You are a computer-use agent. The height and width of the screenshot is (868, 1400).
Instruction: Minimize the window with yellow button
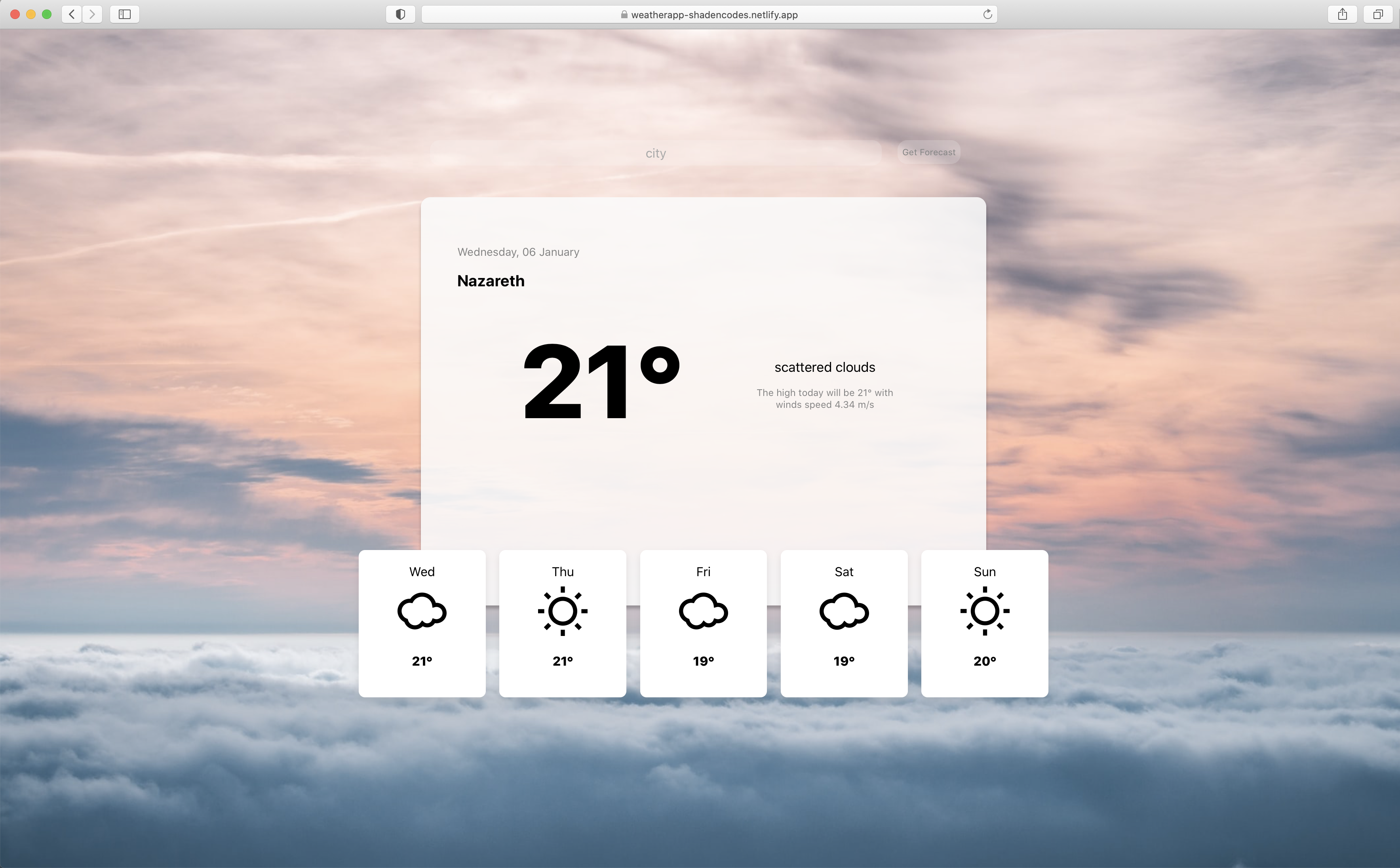pyautogui.click(x=31, y=14)
